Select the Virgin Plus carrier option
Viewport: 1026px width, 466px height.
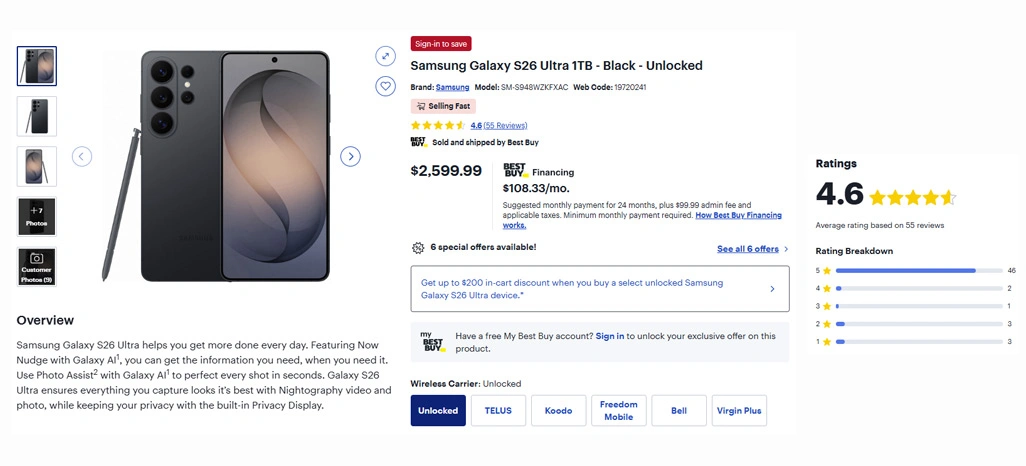click(x=739, y=411)
